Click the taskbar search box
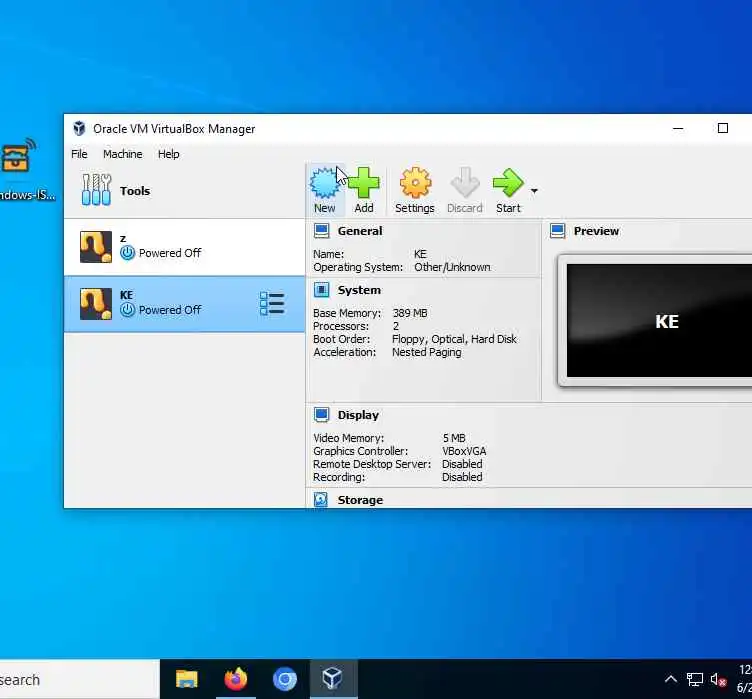752x699 pixels. [80, 679]
